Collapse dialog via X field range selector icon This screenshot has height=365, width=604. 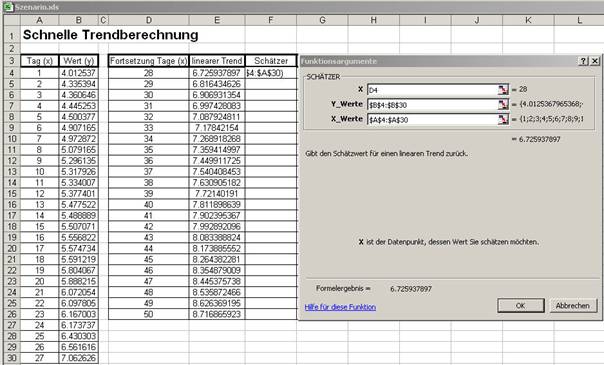(x=503, y=90)
